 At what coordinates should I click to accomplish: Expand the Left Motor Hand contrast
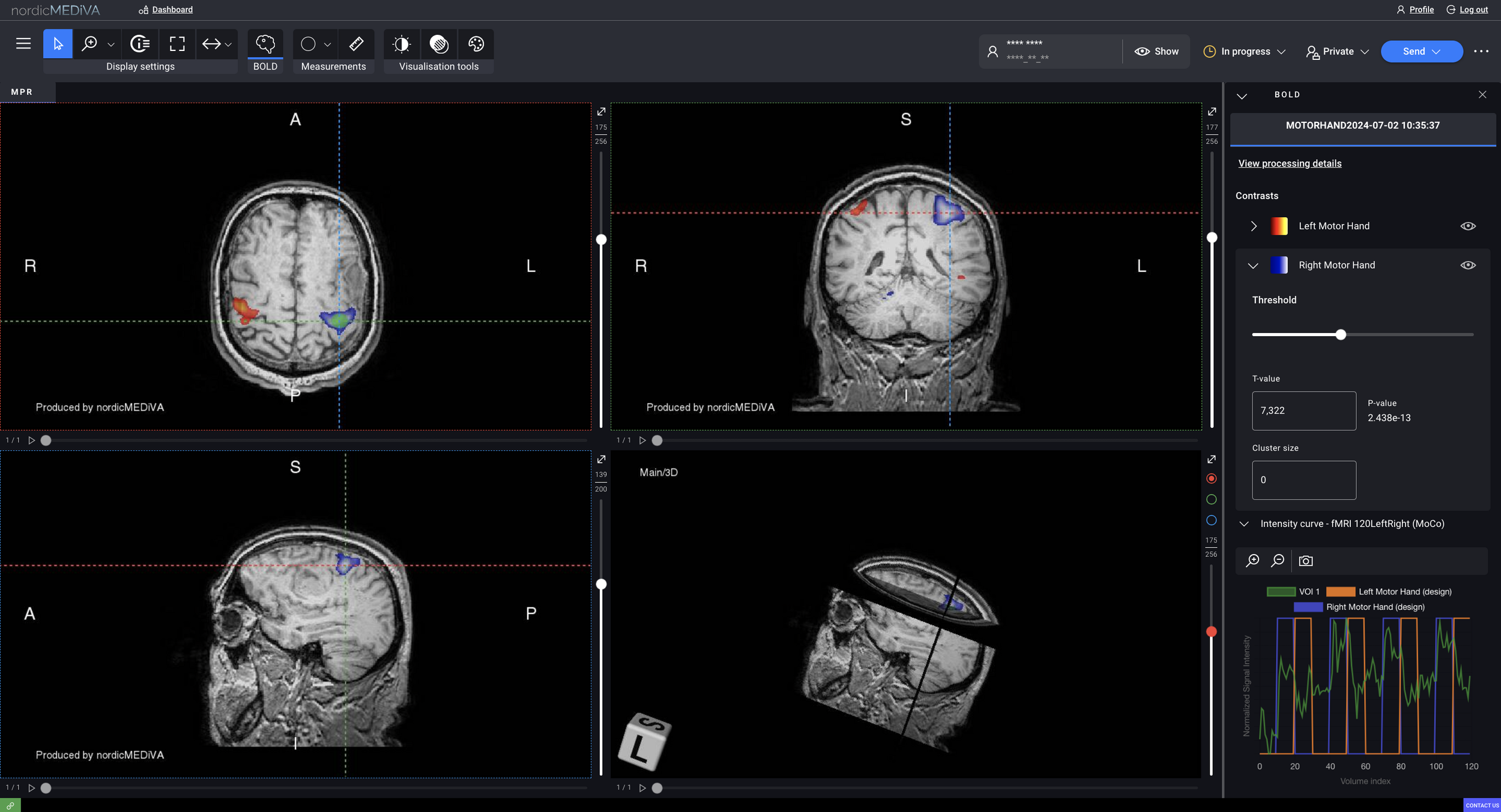point(1254,226)
